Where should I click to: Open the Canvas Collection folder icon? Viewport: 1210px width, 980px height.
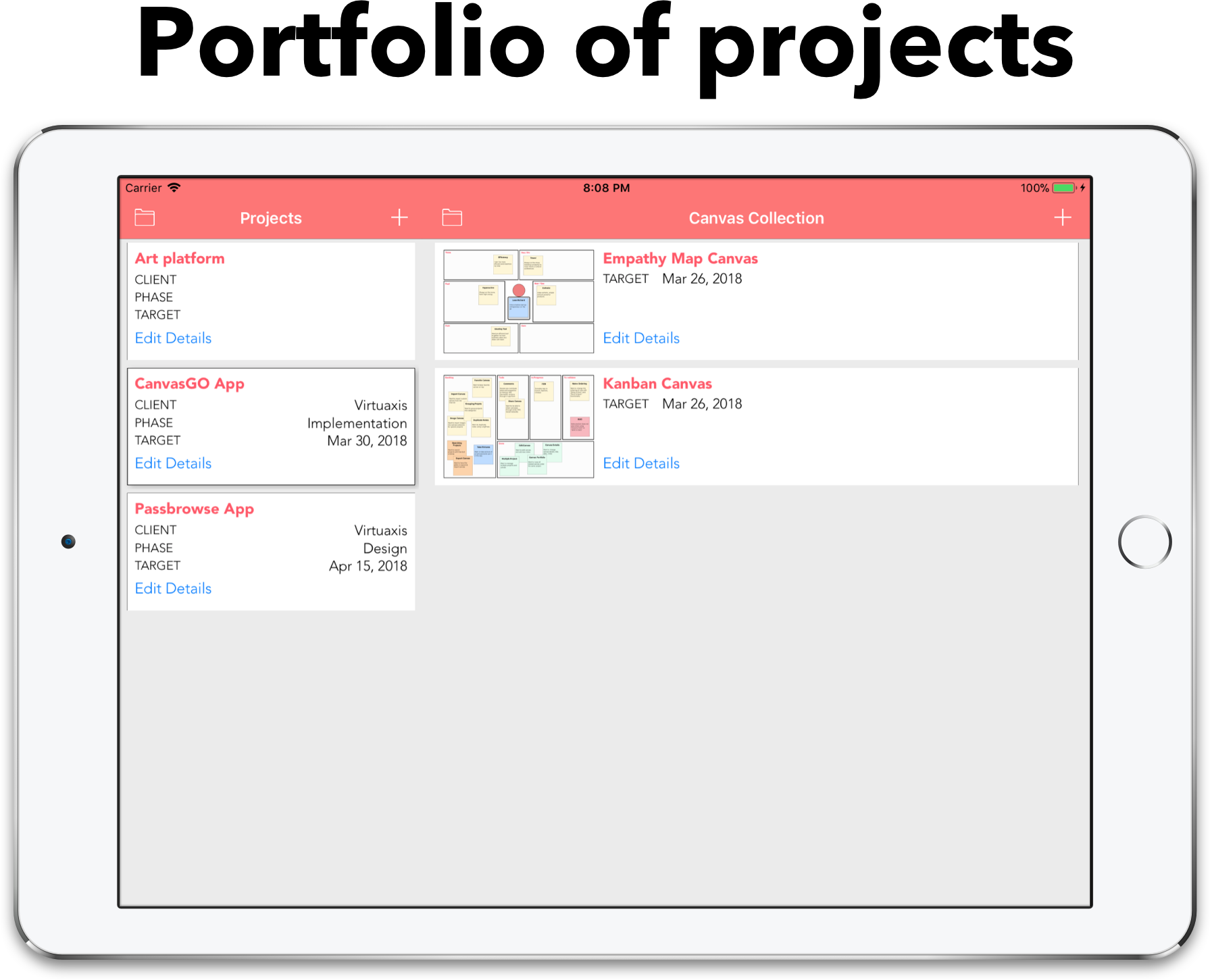coord(451,217)
